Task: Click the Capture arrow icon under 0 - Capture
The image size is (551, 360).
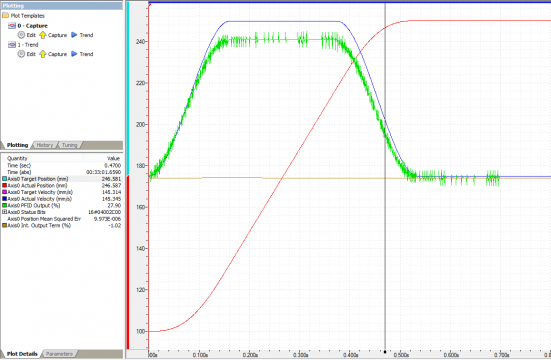Action: click(x=43, y=35)
